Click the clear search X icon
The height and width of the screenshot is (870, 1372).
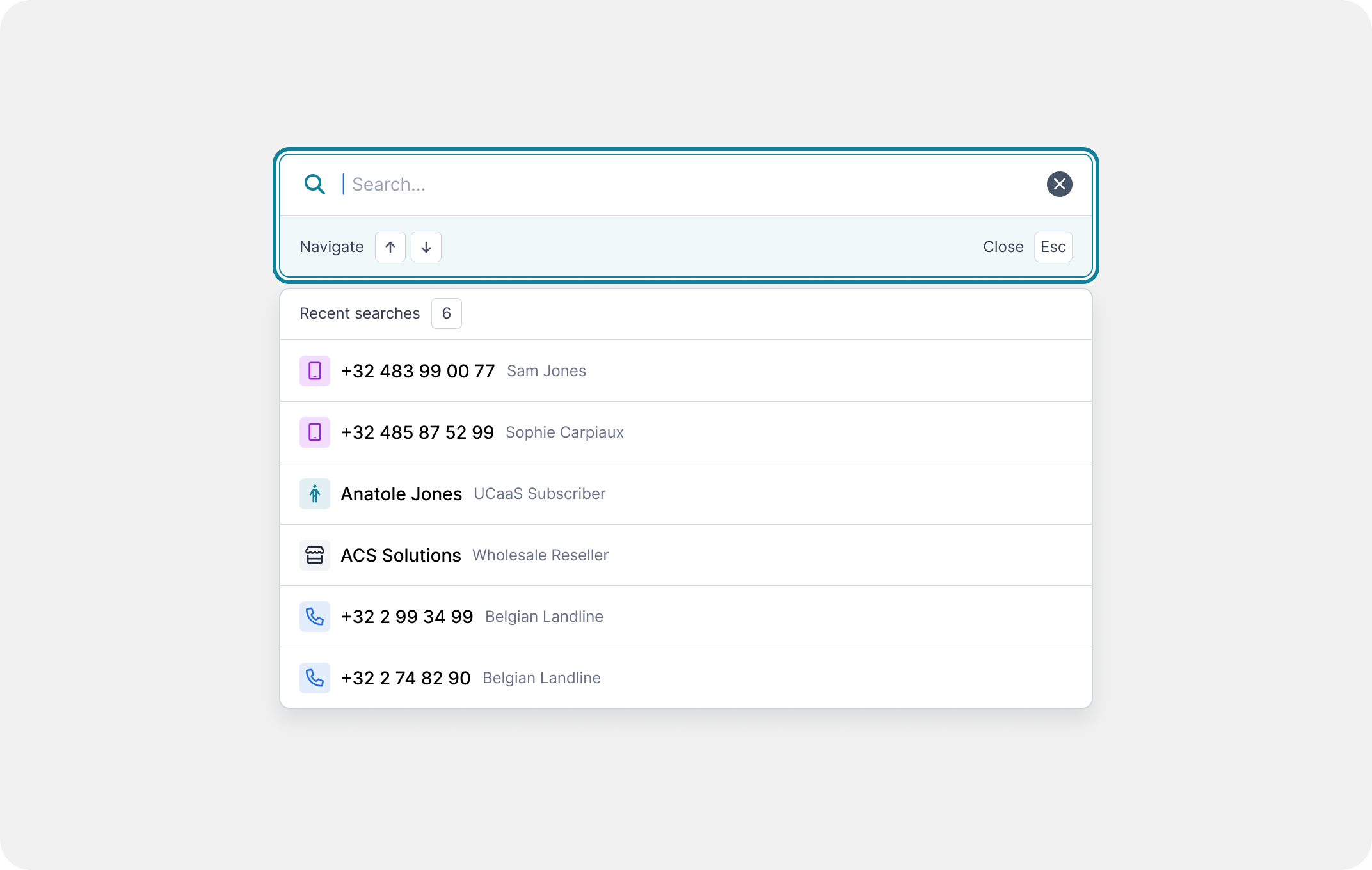(1059, 184)
